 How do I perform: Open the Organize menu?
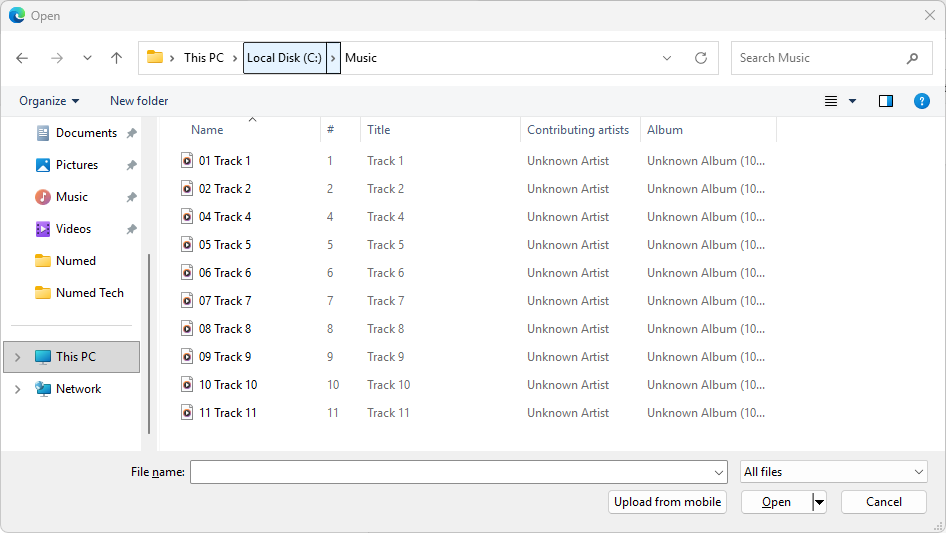49,101
